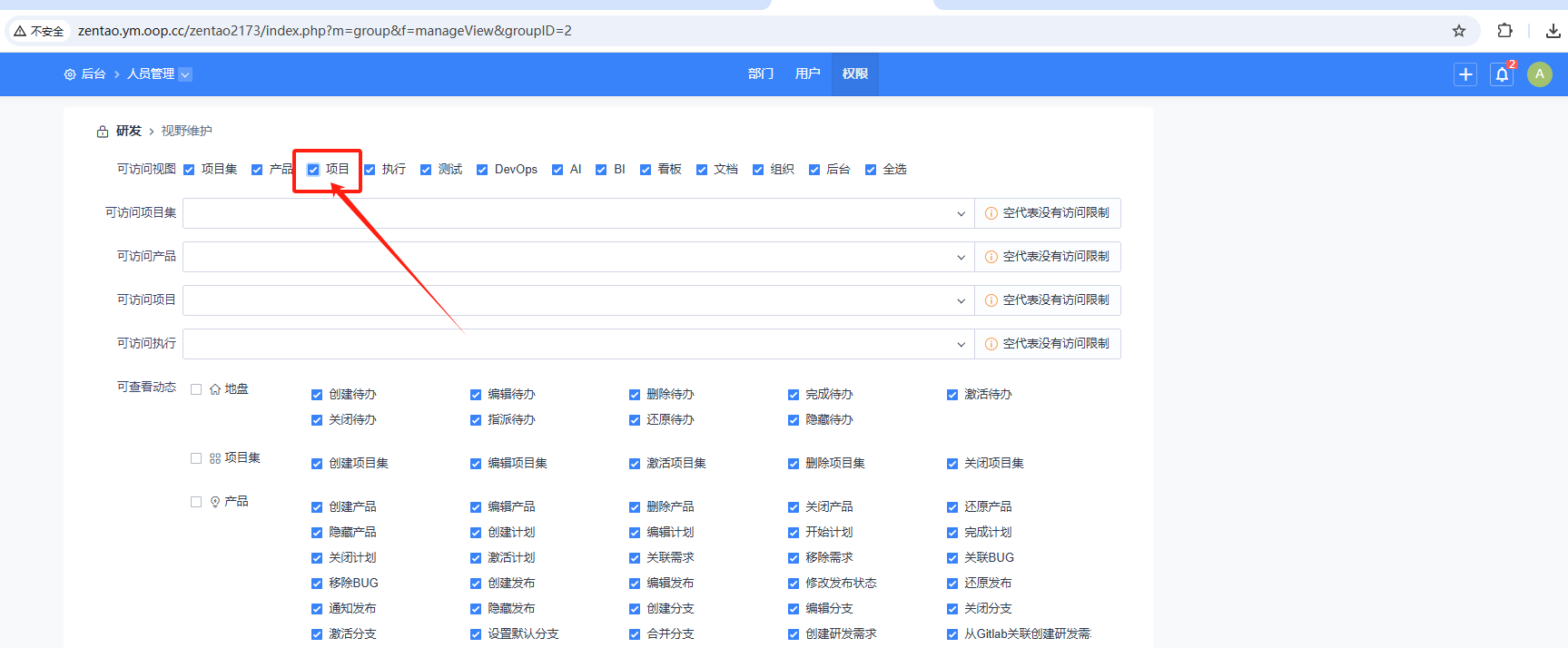Screen dimensions: 1568x648
Task: Switch to the 部门 tab
Action: coord(761,74)
